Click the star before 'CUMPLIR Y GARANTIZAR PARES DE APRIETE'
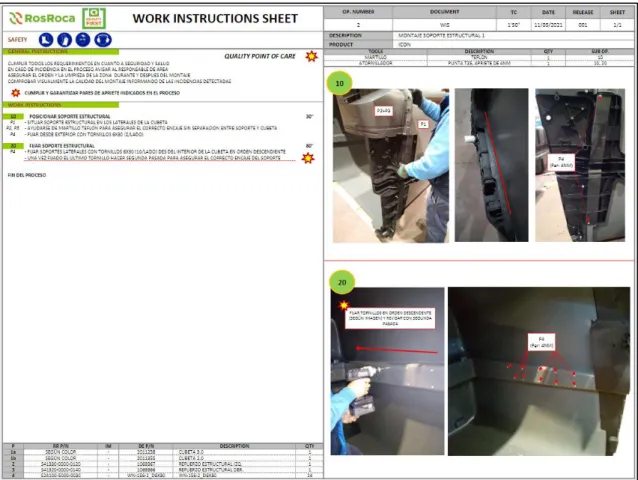Screen dimensions: 638x480 coord(15,93)
